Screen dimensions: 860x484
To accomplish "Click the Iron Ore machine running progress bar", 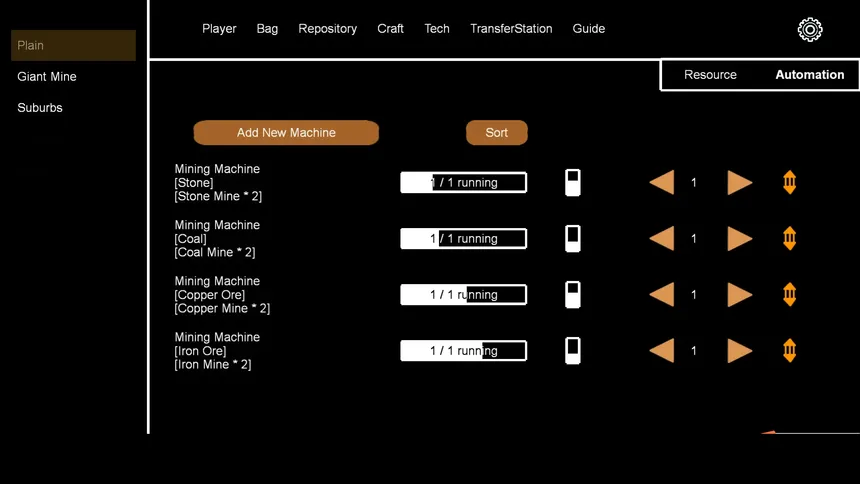I will 463,351.
